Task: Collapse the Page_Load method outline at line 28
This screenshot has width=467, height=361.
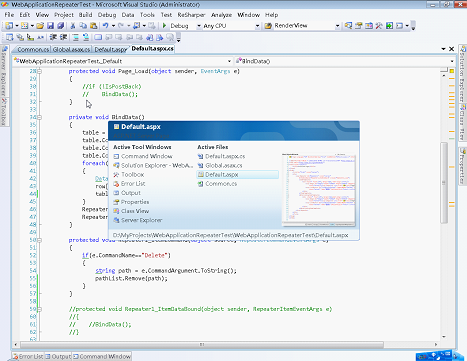Action: 39,71
